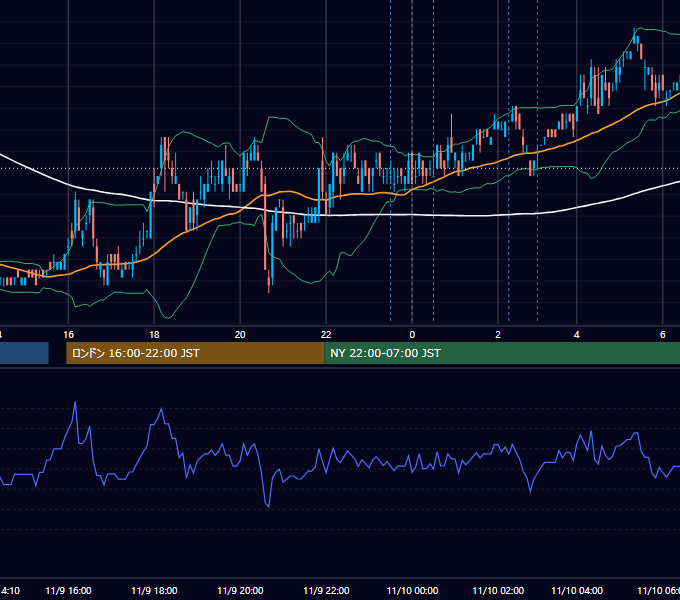680x600 pixels.
Task: Select the ロンドン 16:00-22:00 JST session bar
Action: coord(195,353)
